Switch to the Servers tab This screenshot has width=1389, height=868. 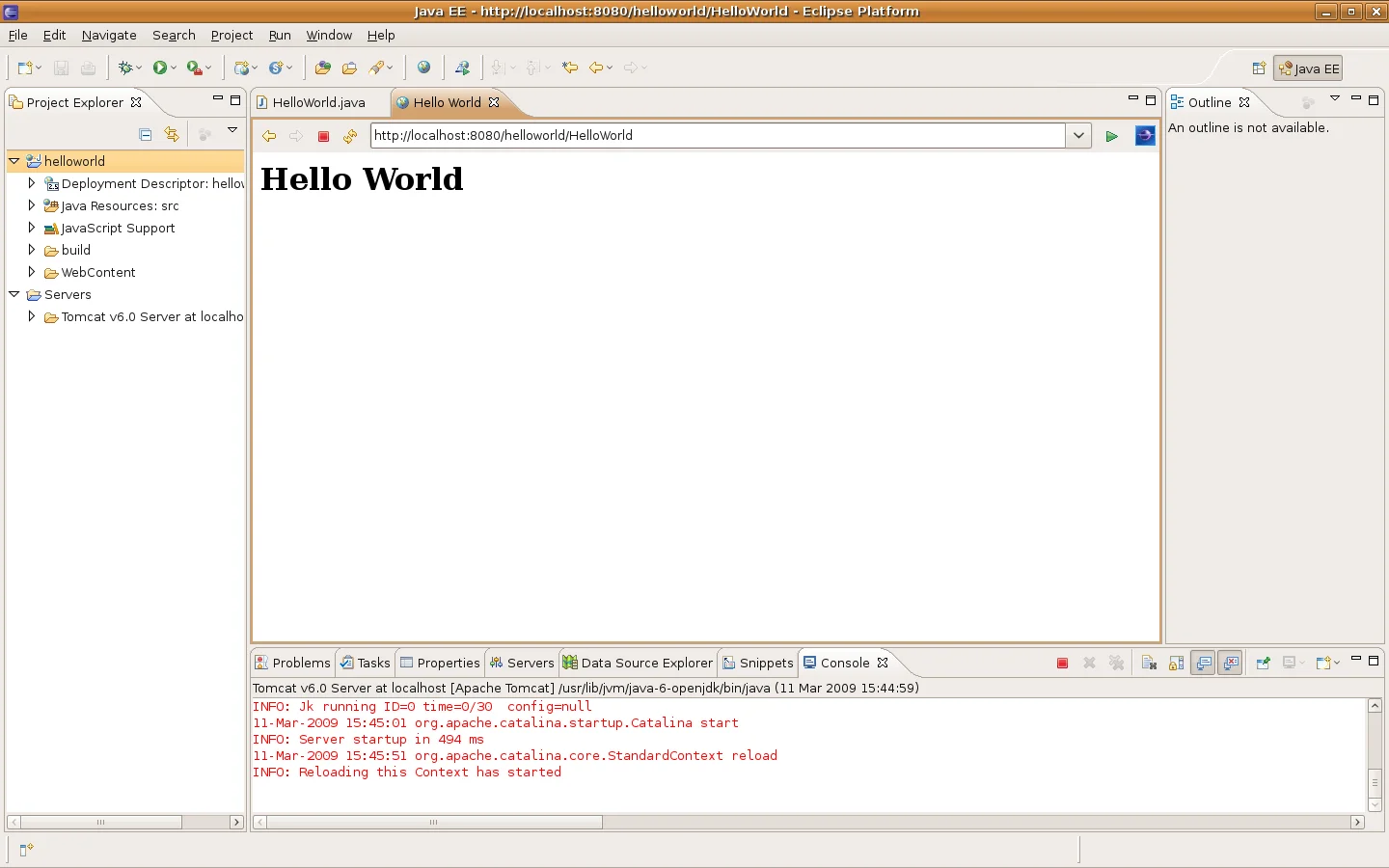522,663
